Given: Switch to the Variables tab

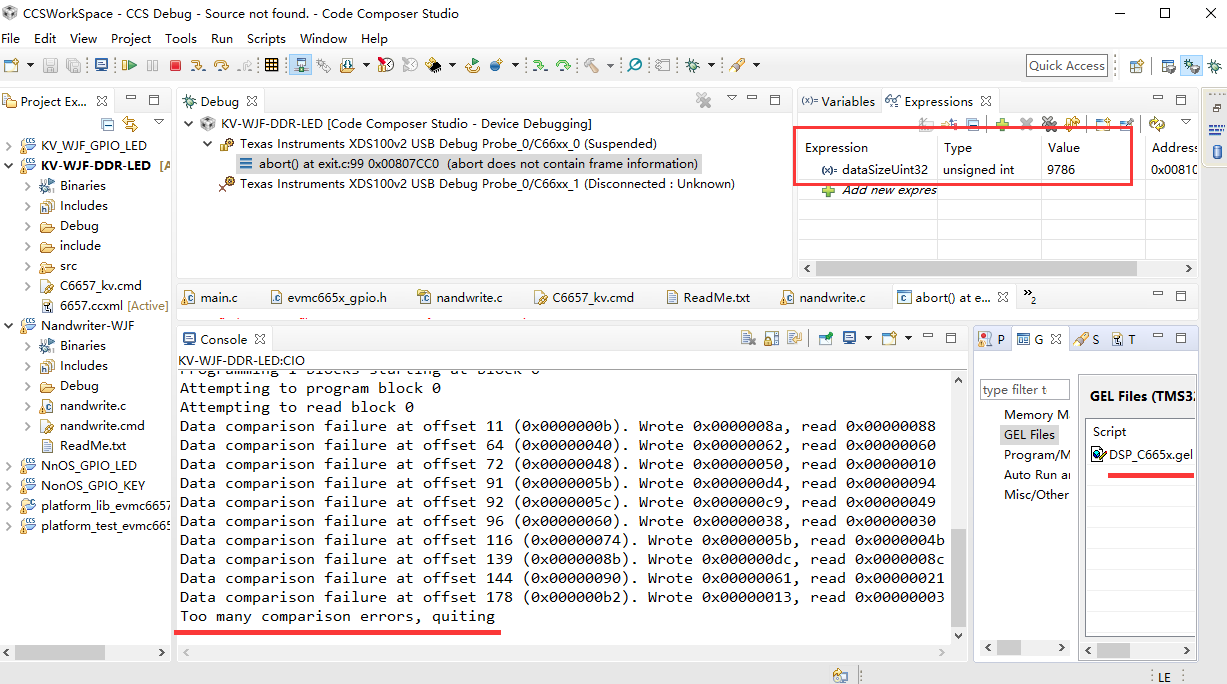Looking at the screenshot, I should (839, 101).
